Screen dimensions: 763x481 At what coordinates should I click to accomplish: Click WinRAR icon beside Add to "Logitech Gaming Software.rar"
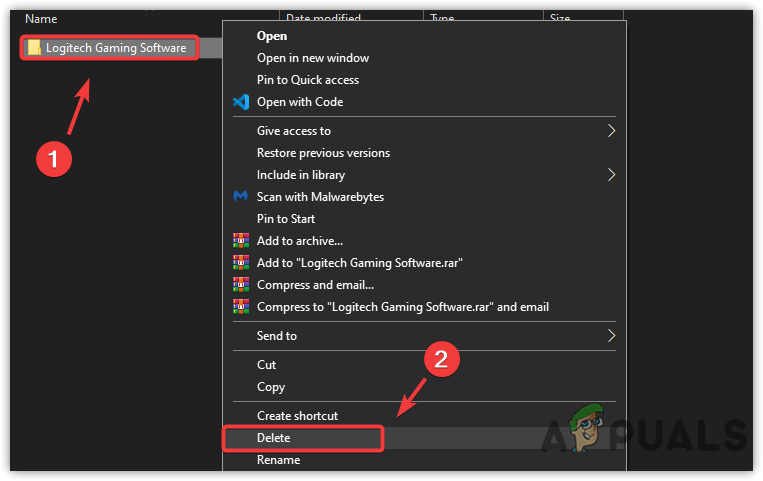click(x=241, y=262)
